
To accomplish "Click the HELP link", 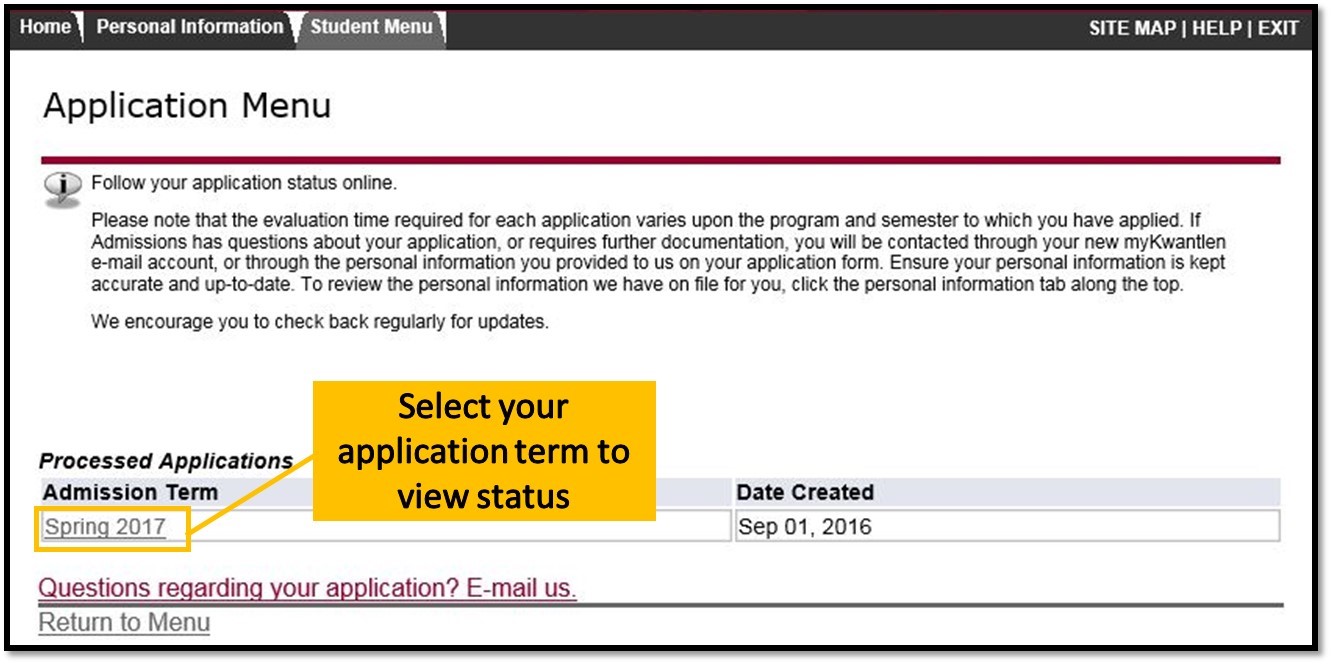I will click(x=1216, y=29).
